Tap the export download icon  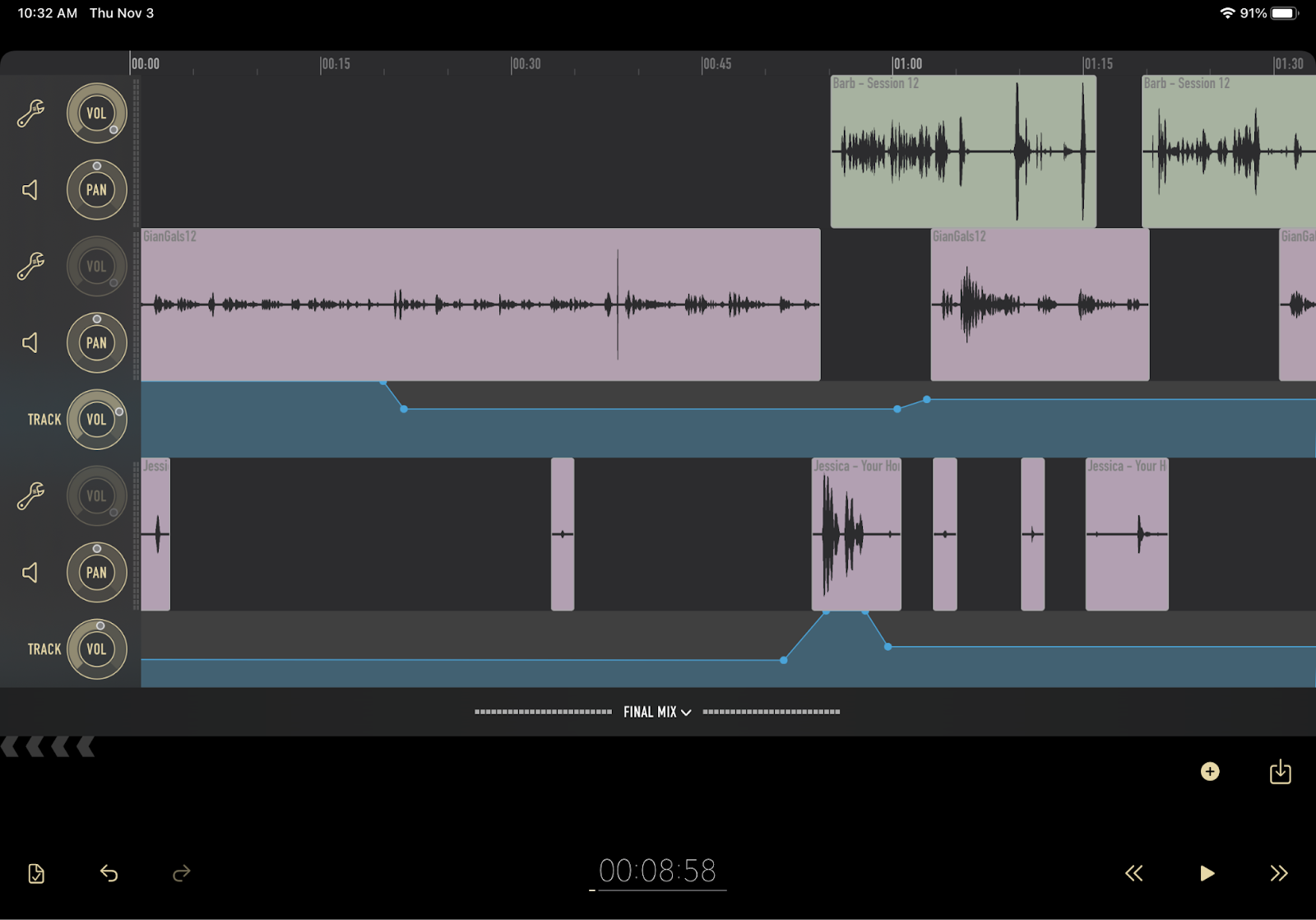[1280, 772]
